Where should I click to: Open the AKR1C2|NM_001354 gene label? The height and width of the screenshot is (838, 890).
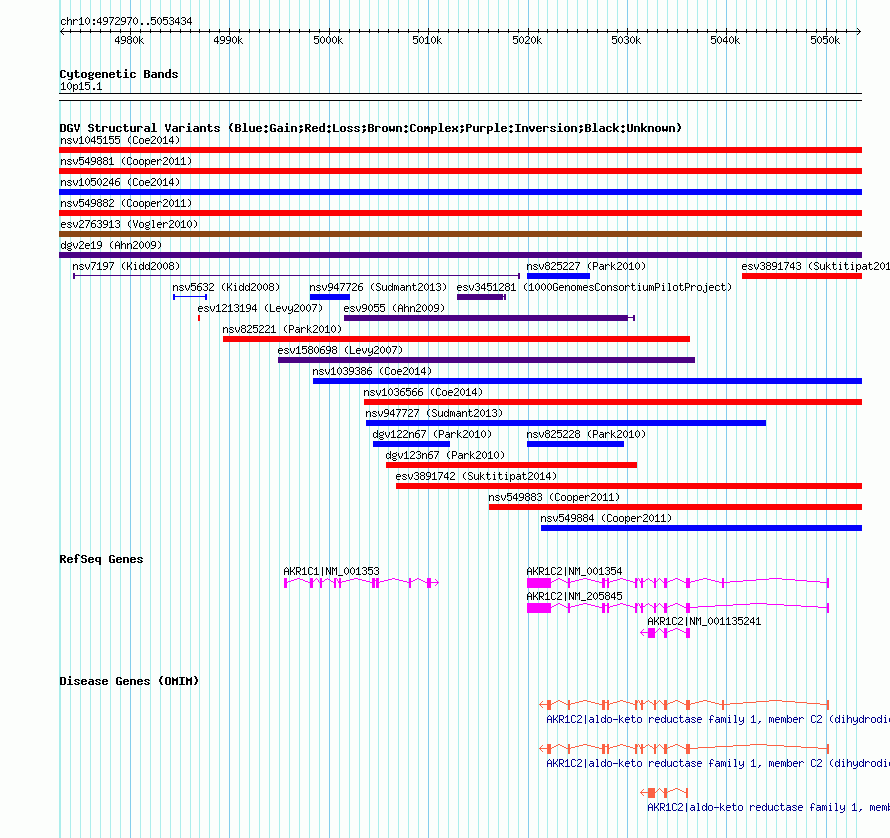[574, 571]
